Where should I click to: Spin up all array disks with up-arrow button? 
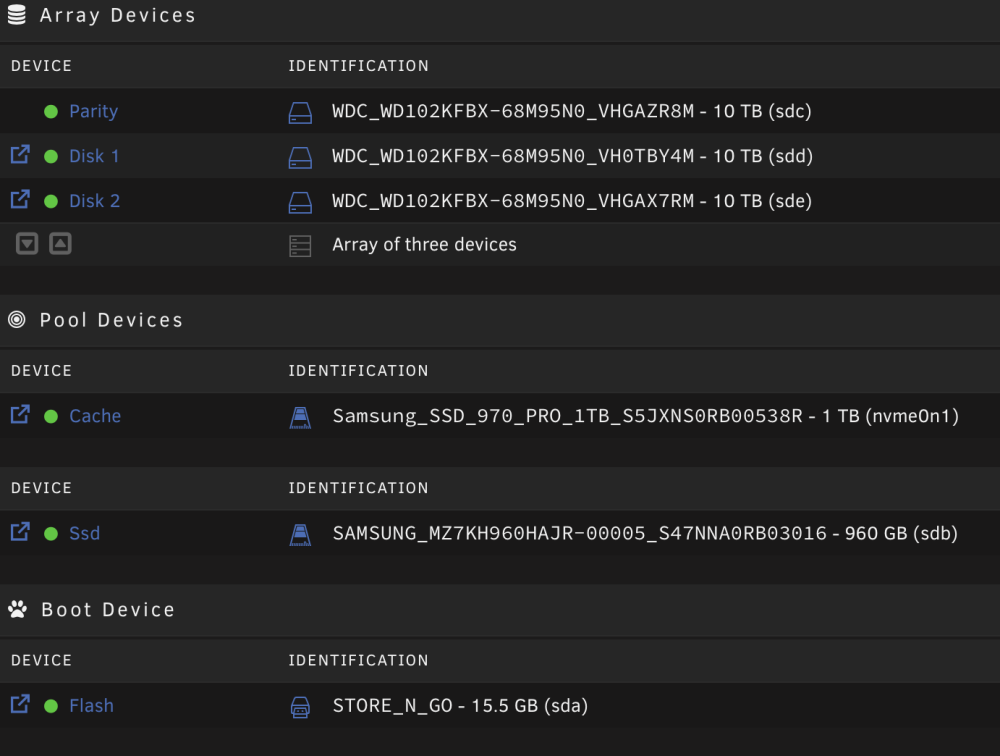click(61, 244)
